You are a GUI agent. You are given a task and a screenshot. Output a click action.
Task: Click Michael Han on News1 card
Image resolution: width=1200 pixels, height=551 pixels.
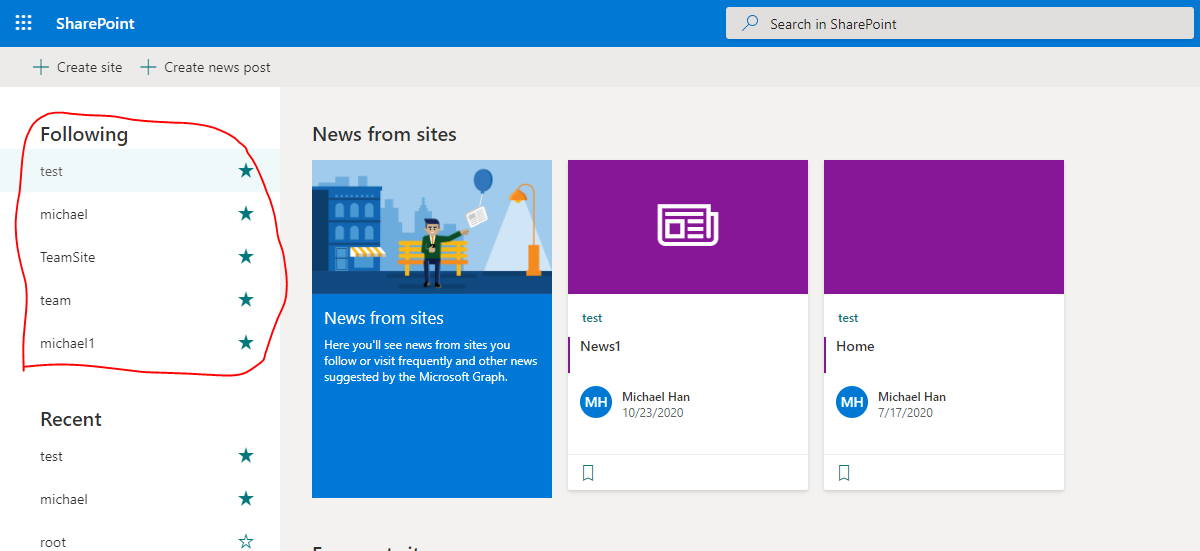click(656, 397)
